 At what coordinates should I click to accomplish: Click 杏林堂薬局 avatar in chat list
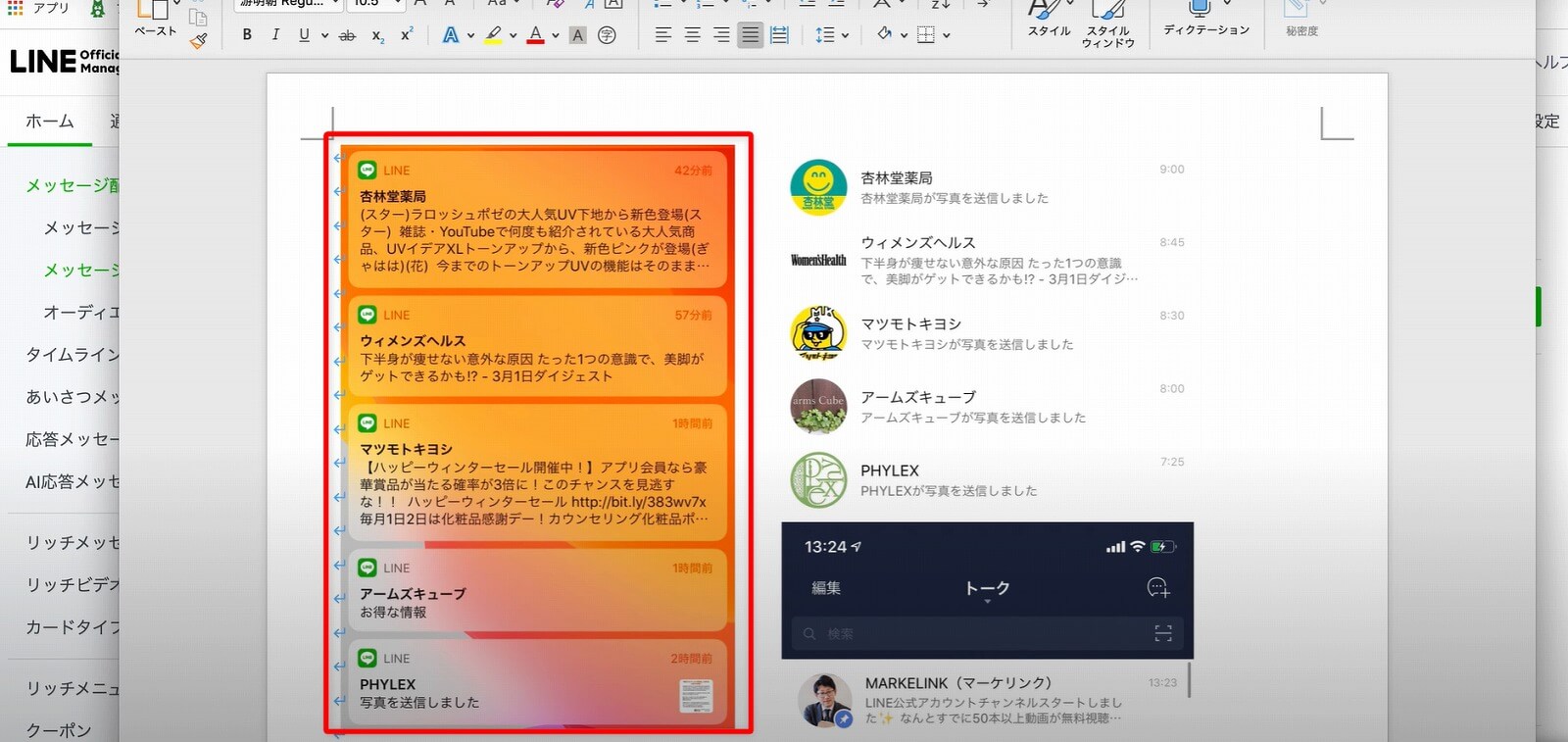[818, 187]
